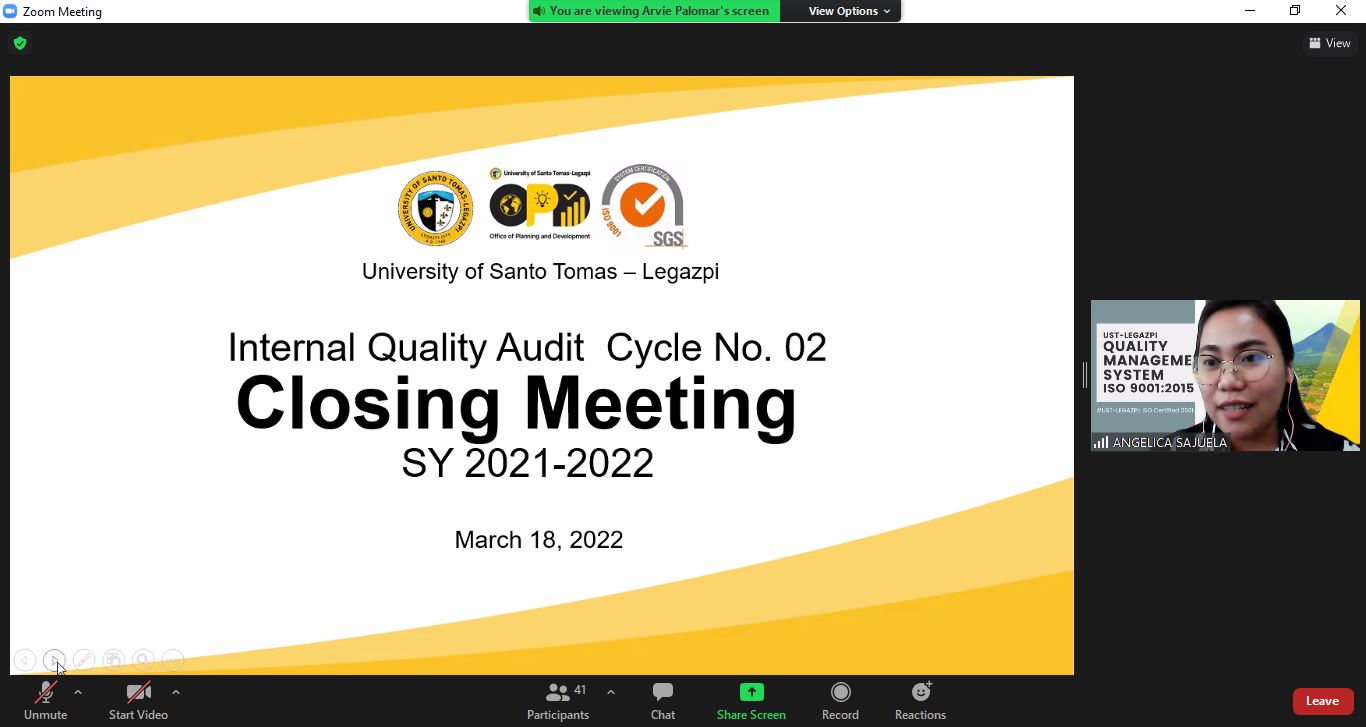Click the divider handle beside video panel
Screen dimensions: 1366x727
(x=1084, y=375)
